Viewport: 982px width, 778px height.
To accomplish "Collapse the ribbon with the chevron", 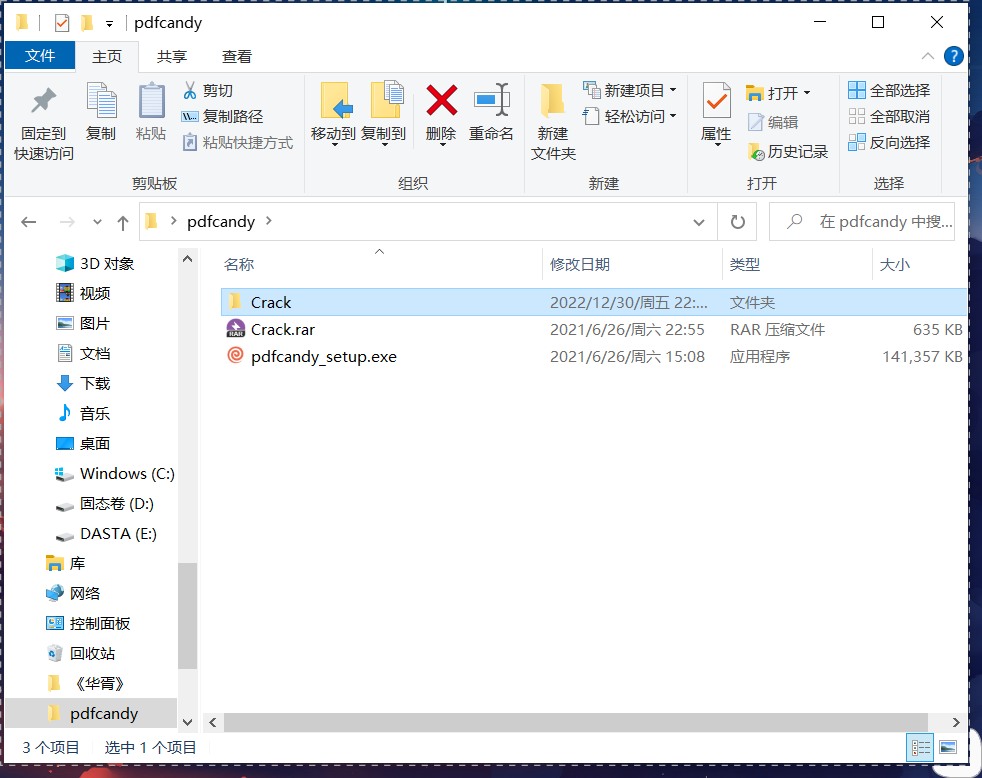I will coord(928,56).
